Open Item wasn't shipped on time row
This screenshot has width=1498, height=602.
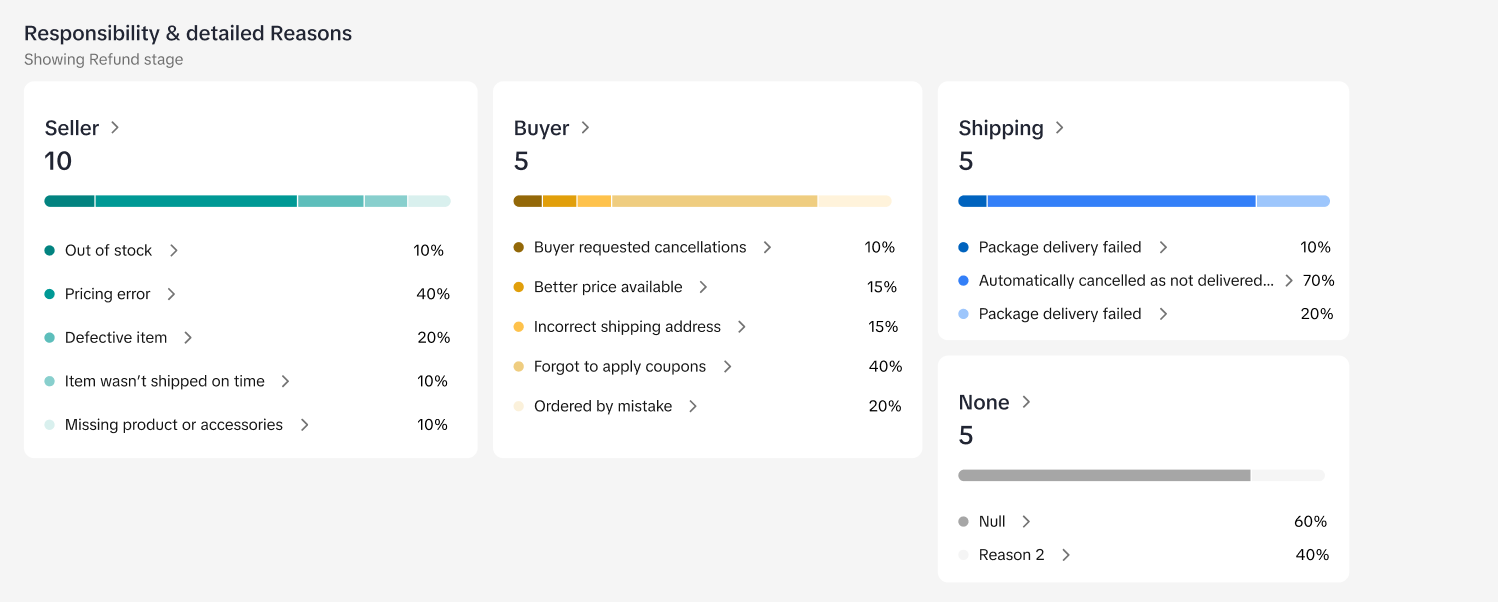pos(165,381)
